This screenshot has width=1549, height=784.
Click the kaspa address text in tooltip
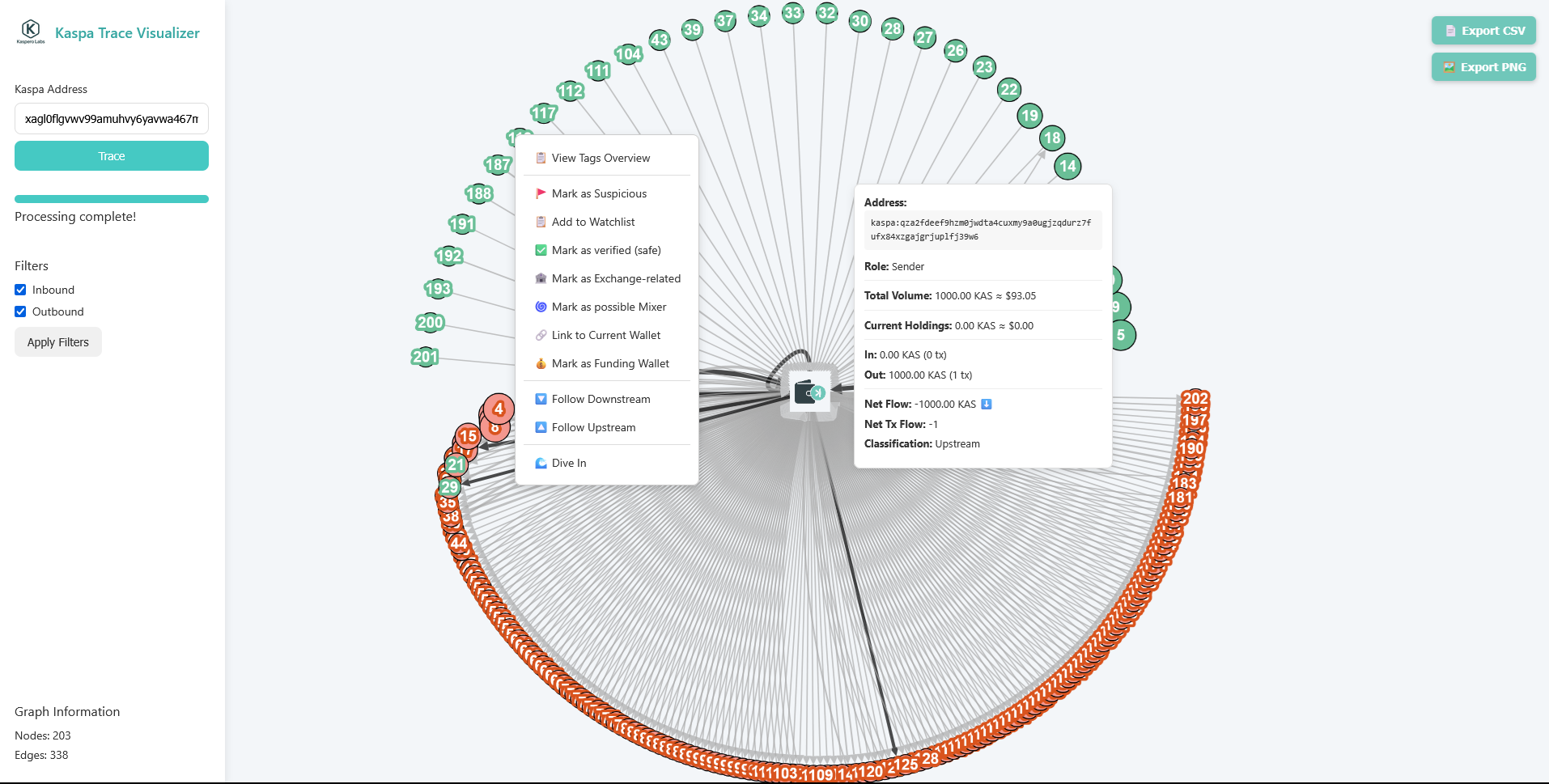tap(981, 230)
